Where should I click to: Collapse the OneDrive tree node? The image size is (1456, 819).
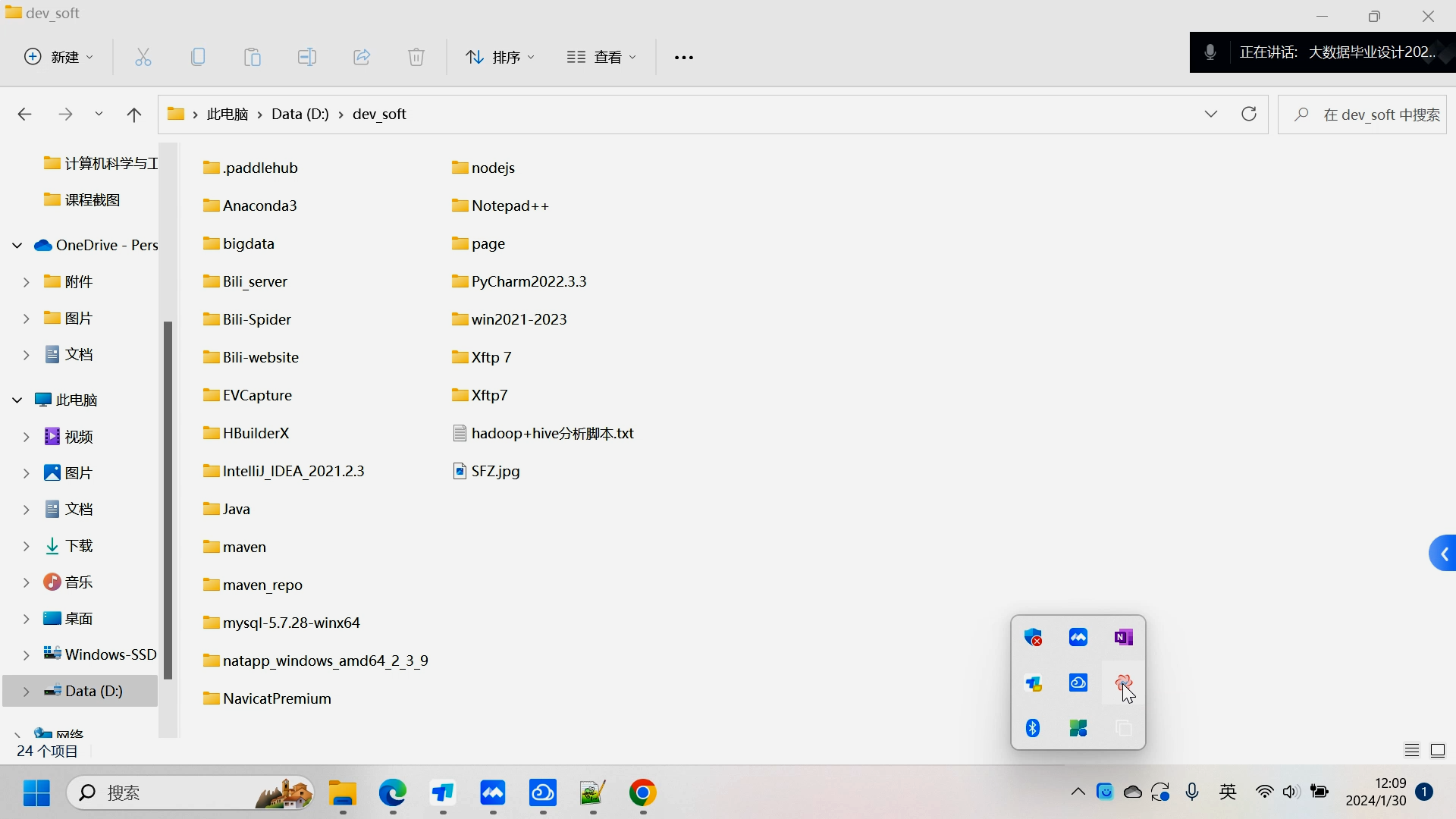pos(17,245)
